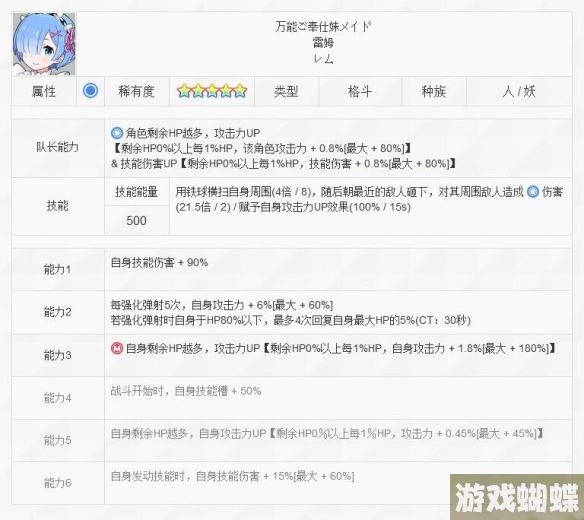The height and width of the screenshot is (520, 584).
Task: Select the 能力6 row label
Action: pyautogui.click(x=58, y=483)
